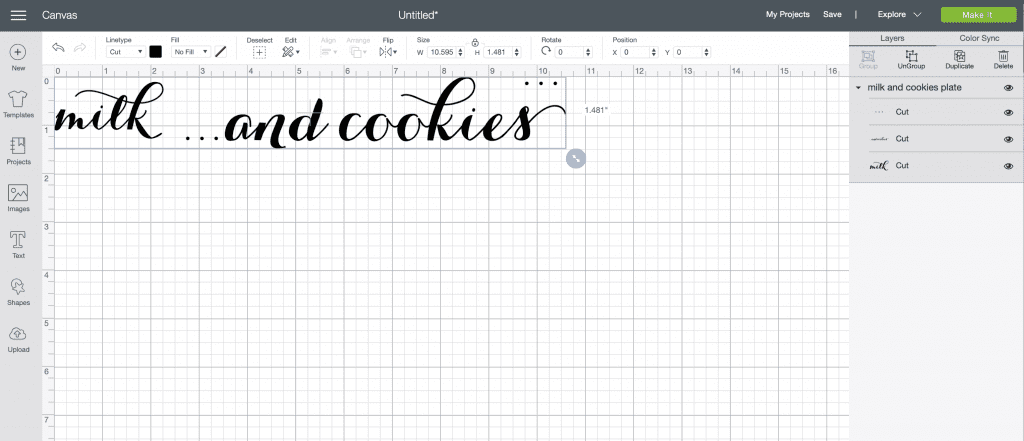Expand the Explore machine dropdown

[x=899, y=14]
